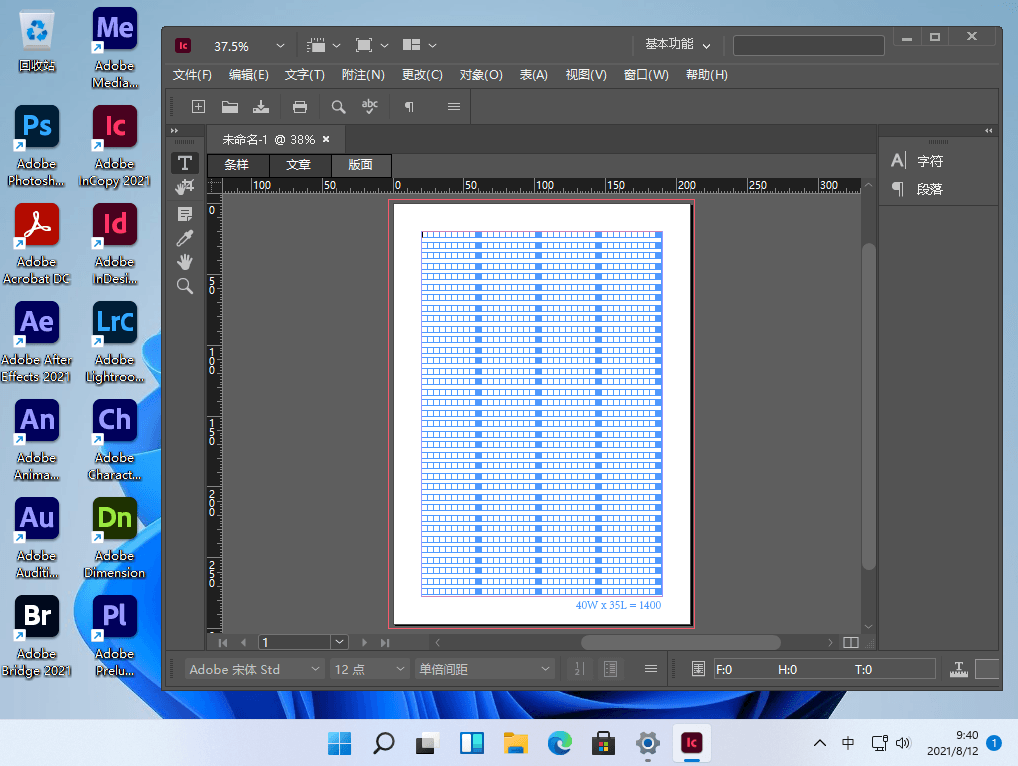
Task: Open the Character panel icon
Action: pyautogui.click(x=899, y=160)
